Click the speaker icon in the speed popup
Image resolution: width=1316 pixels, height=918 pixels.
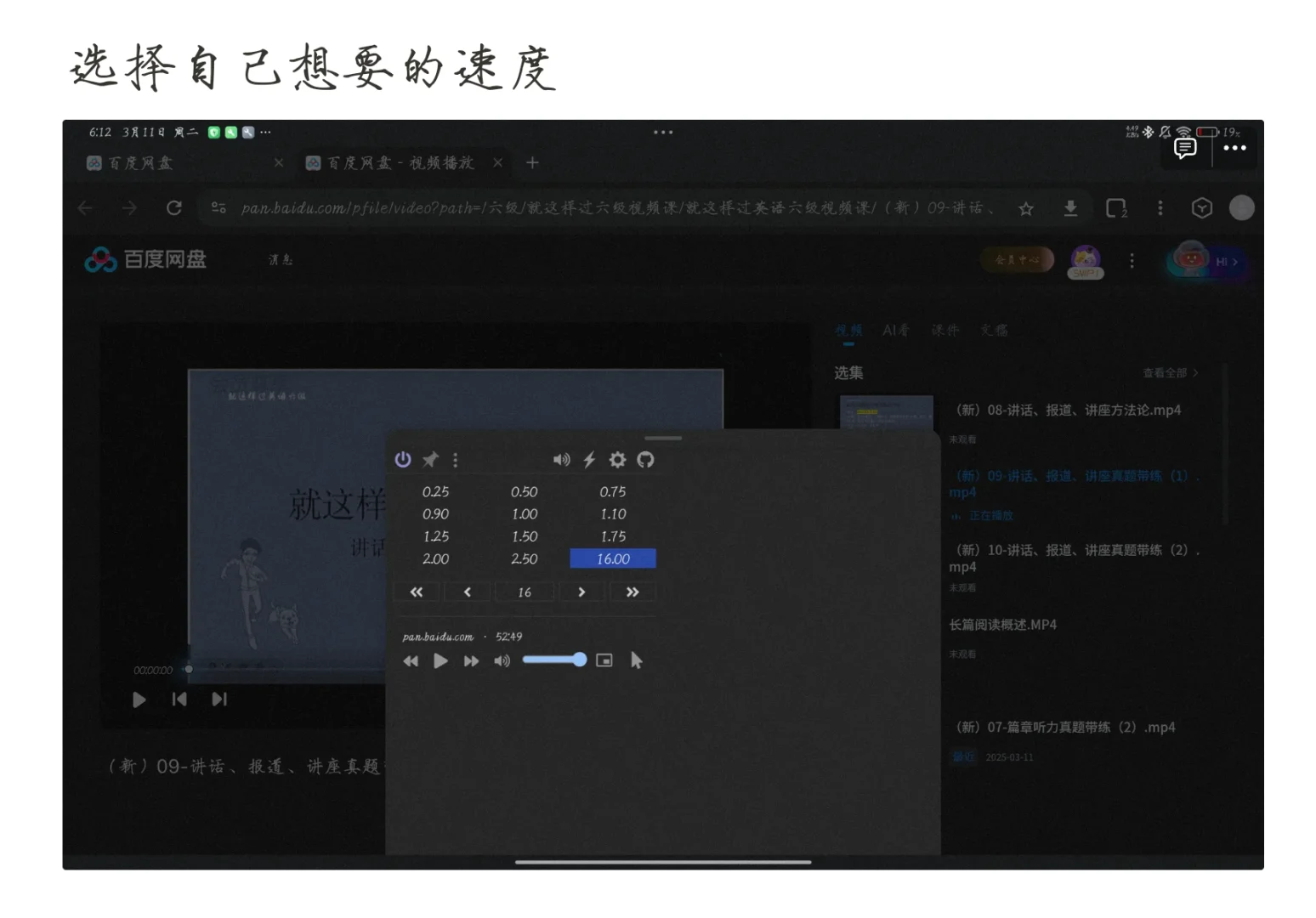point(561,459)
